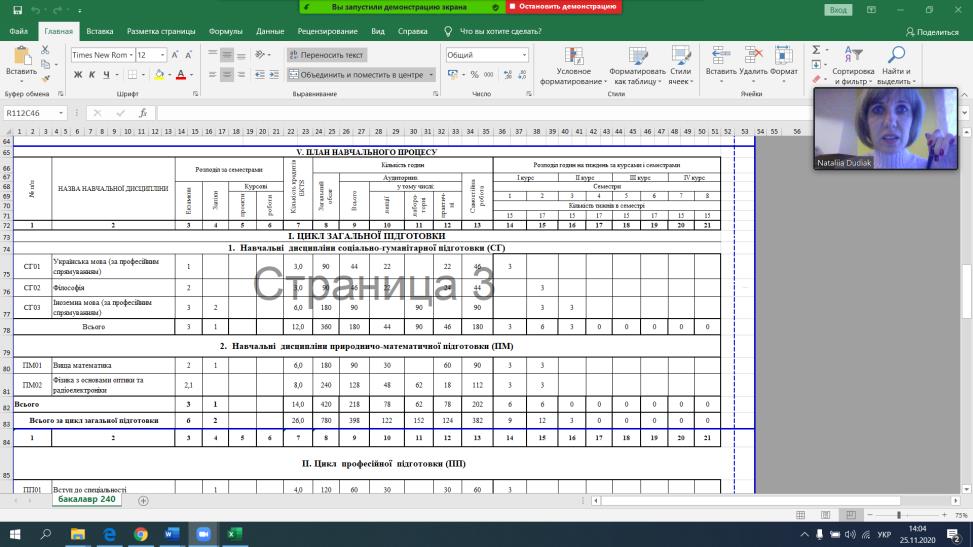Click the align left icon
Viewport: 973px width, 547px height.
pos(213,75)
